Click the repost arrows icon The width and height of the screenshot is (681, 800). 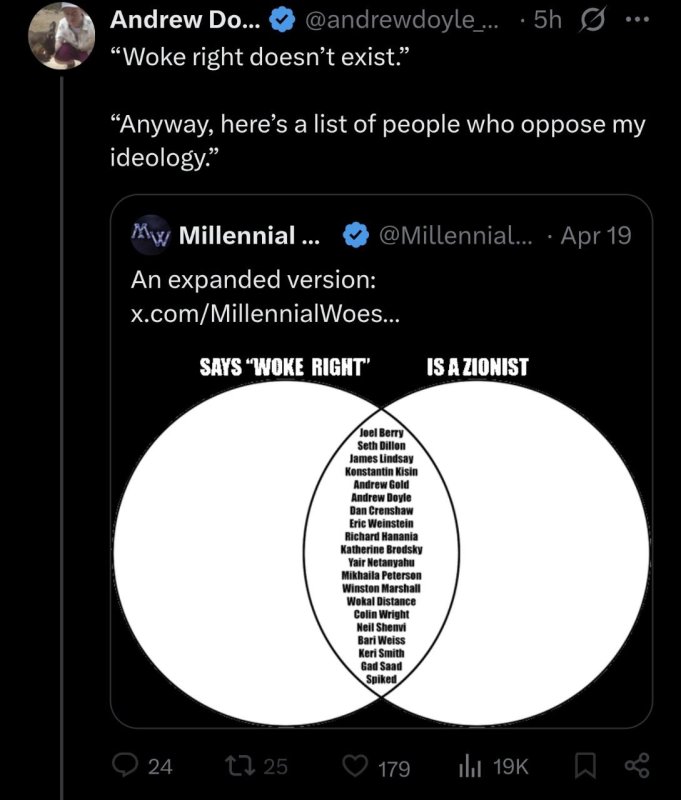point(236,766)
